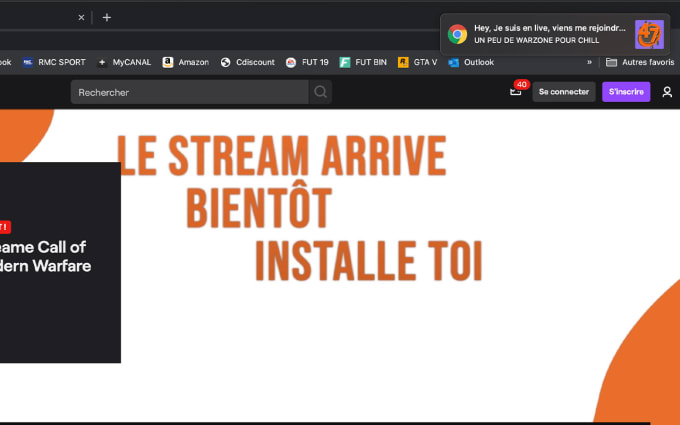Open the Outlook bookmark

click(x=471, y=62)
